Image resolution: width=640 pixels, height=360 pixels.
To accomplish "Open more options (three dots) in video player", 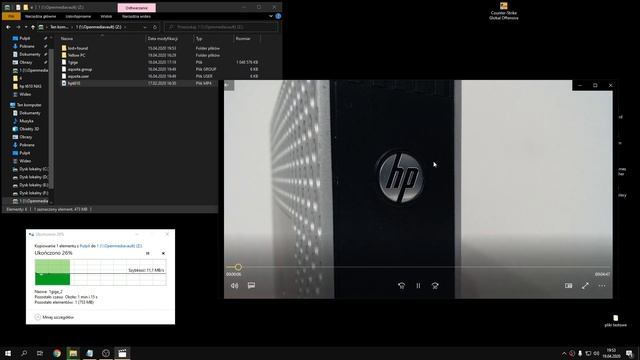I will click(602, 286).
